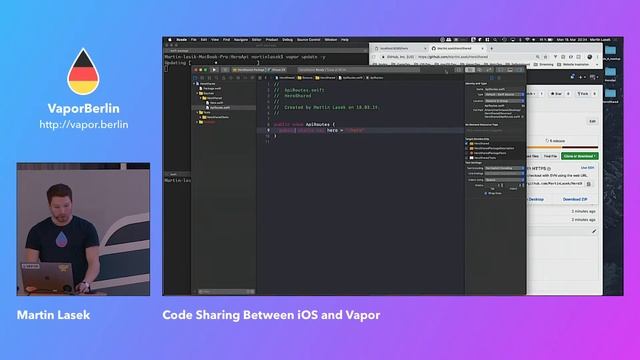
Task: Open the Line Endings dropdown
Action: click(x=504, y=173)
